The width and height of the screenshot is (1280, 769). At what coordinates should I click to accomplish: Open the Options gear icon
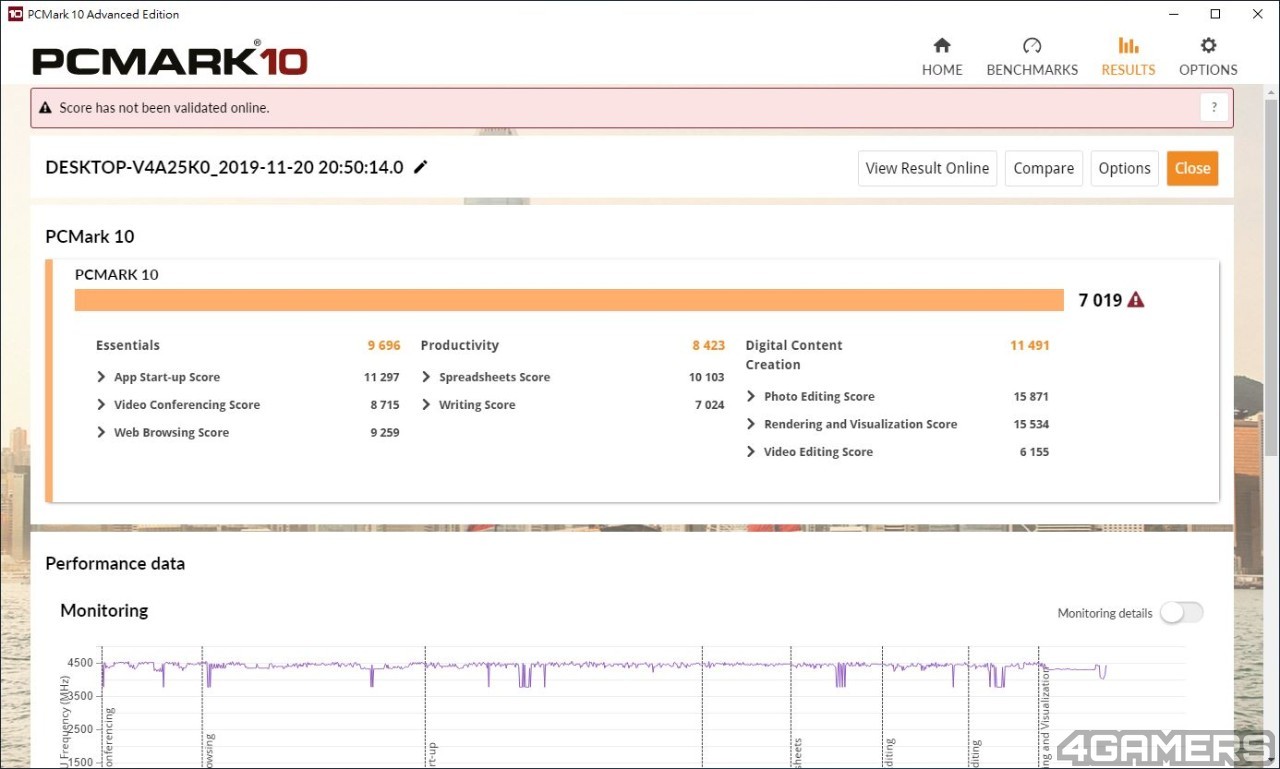(x=1208, y=45)
